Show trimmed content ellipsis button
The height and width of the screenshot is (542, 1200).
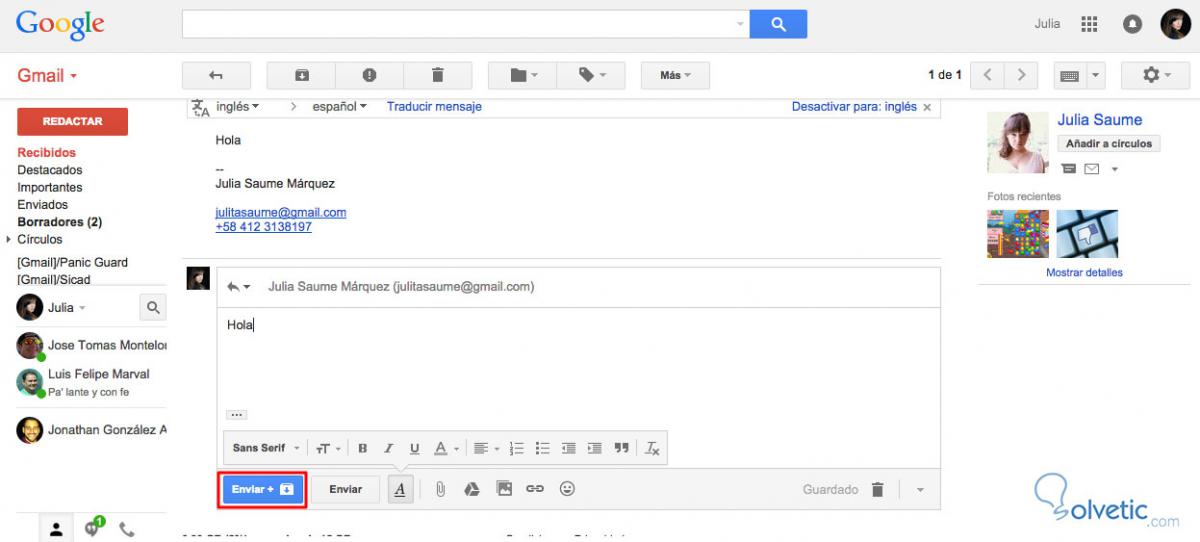236,414
